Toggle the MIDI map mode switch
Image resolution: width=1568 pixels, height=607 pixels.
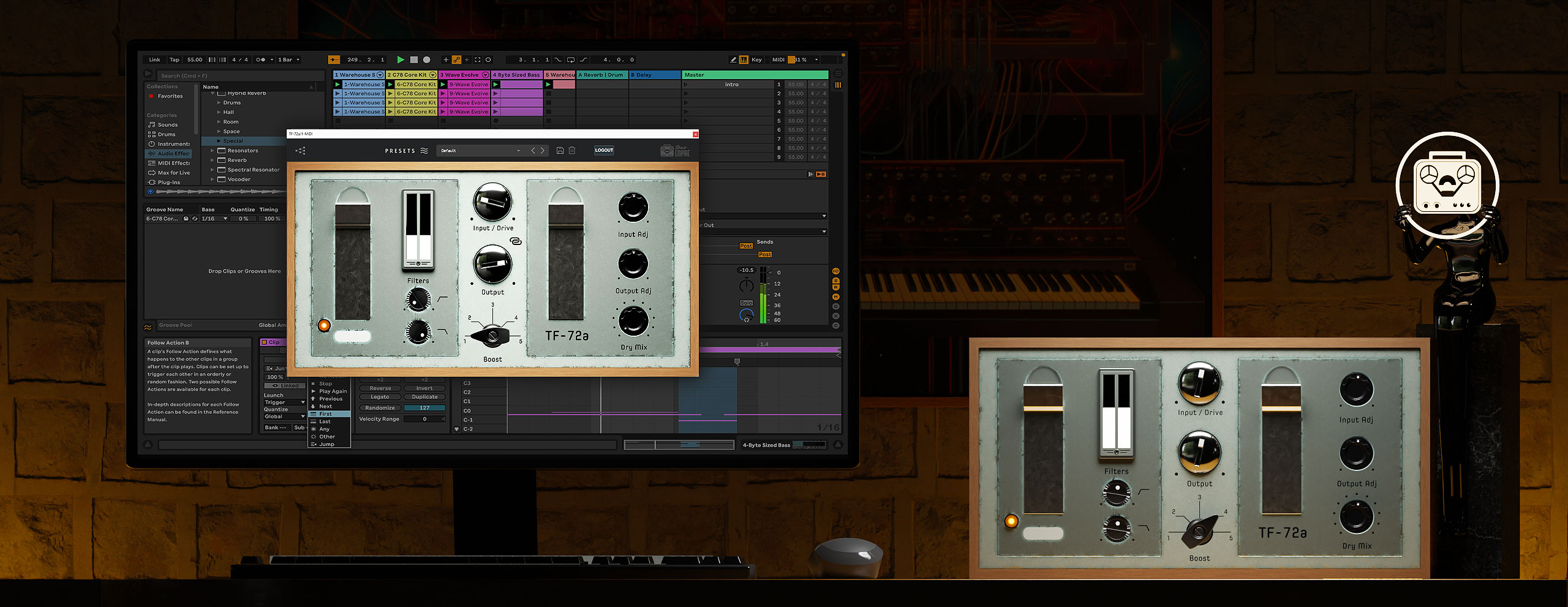778,59
